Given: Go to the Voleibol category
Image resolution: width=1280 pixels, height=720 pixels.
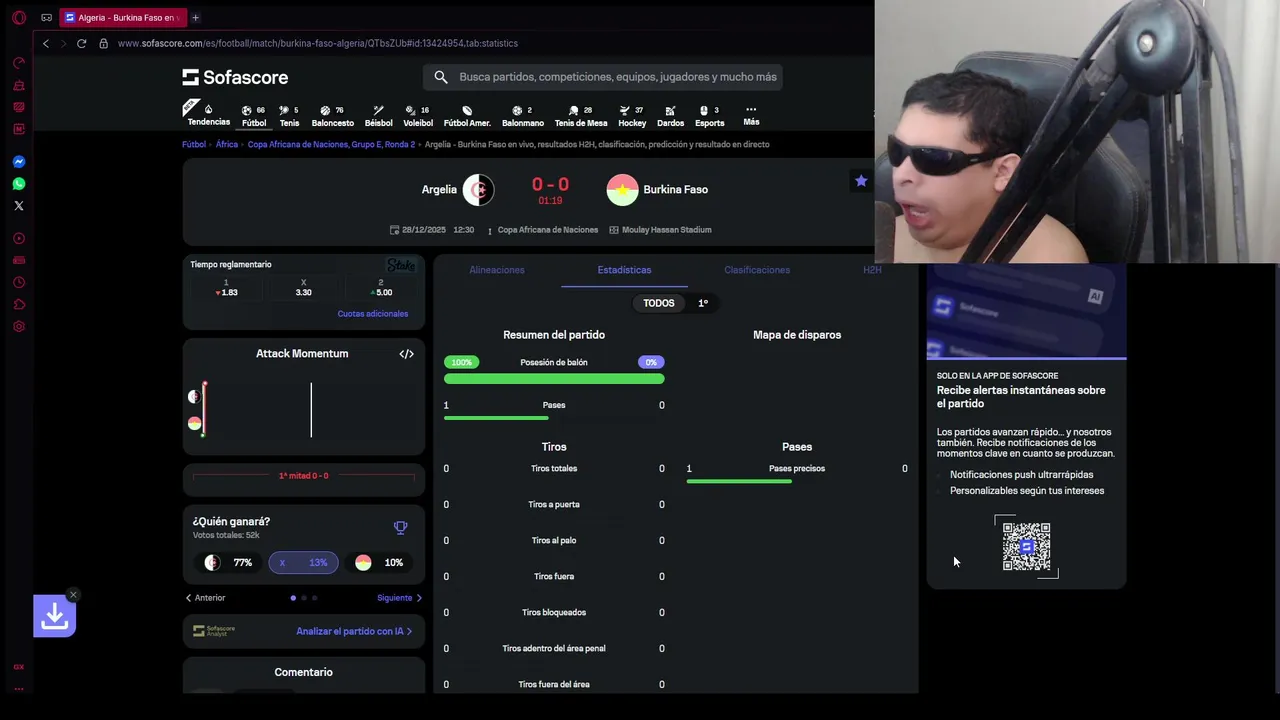Looking at the screenshot, I should point(418,116).
